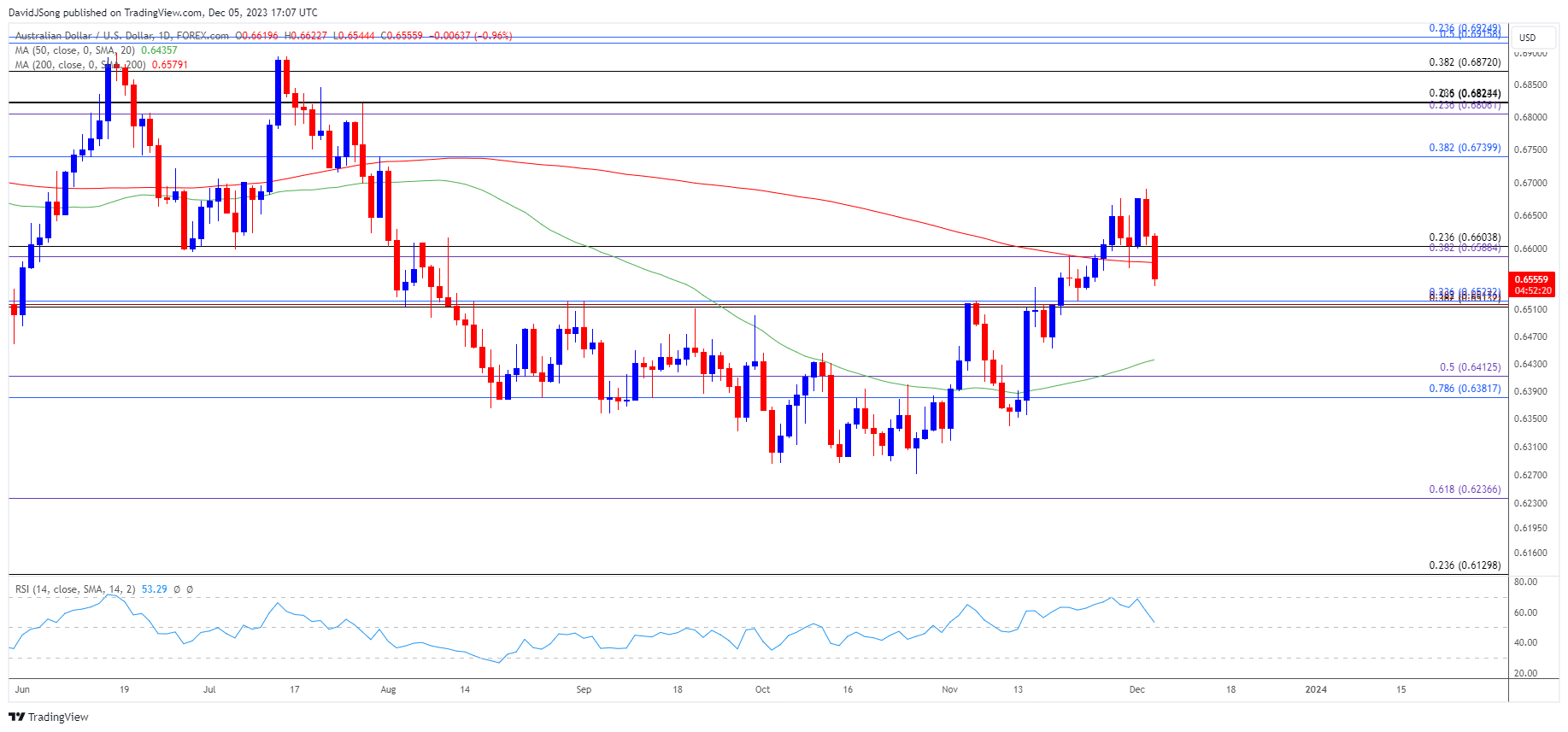This screenshot has height=732, width=1568.
Task: Select Fibonacci label 0.382 (0.68720)
Action: tap(1465, 62)
